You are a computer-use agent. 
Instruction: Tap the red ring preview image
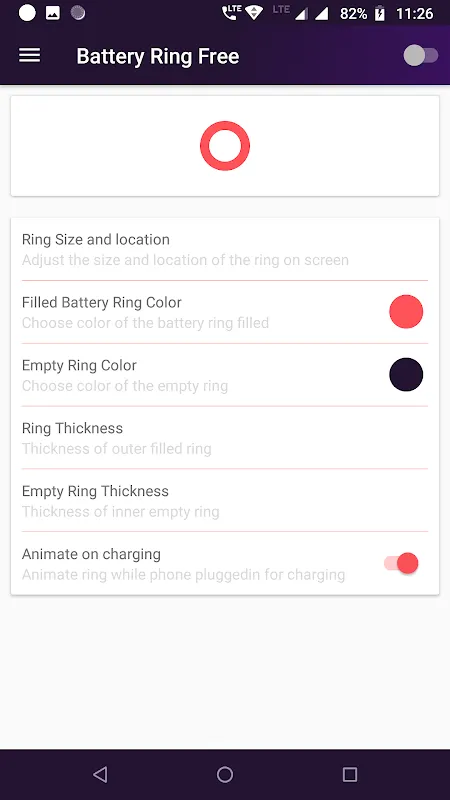pos(225,145)
